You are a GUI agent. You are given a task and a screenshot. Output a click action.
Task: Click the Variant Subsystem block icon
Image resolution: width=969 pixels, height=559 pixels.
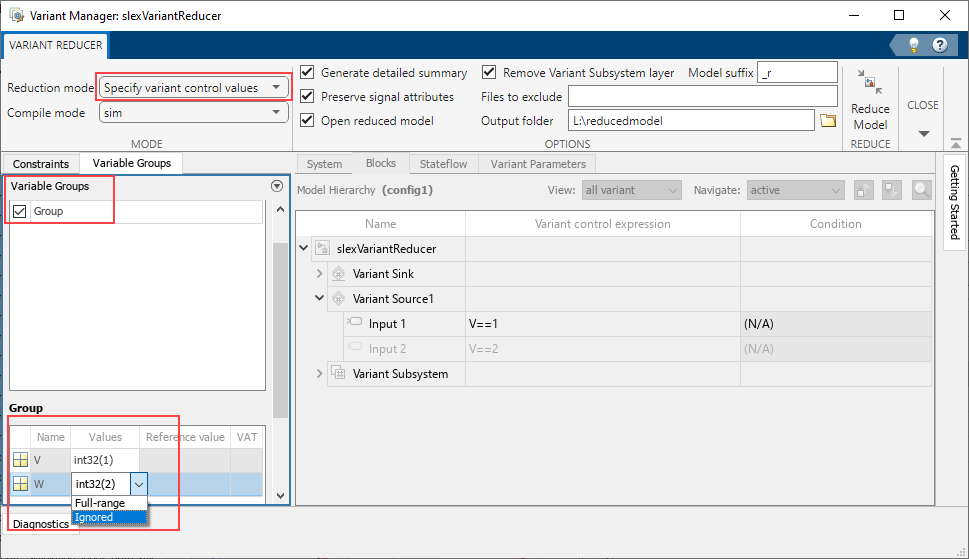pyautogui.click(x=338, y=374)
